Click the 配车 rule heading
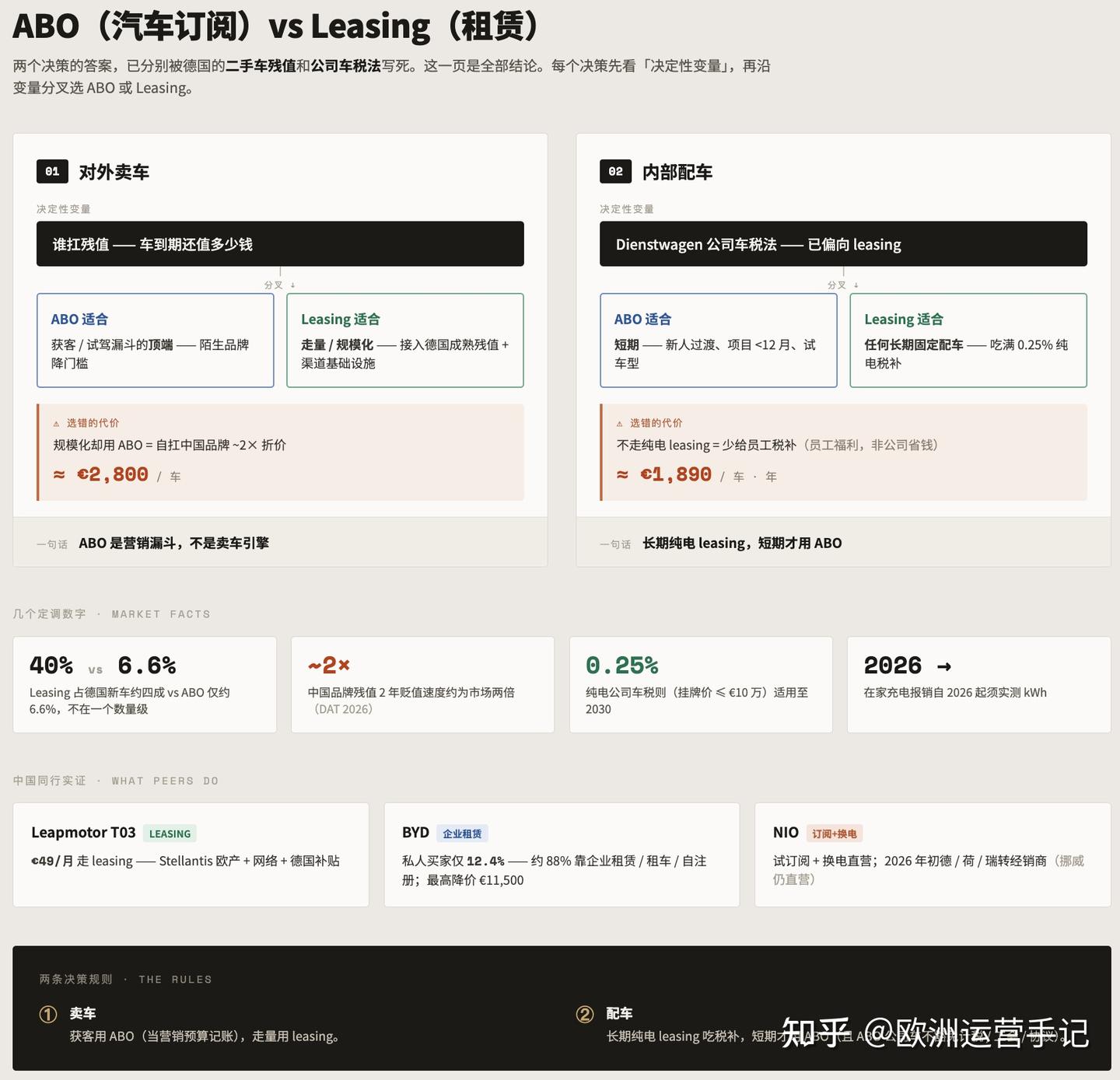The image size is (1120, 1080). coord(619,1013)
